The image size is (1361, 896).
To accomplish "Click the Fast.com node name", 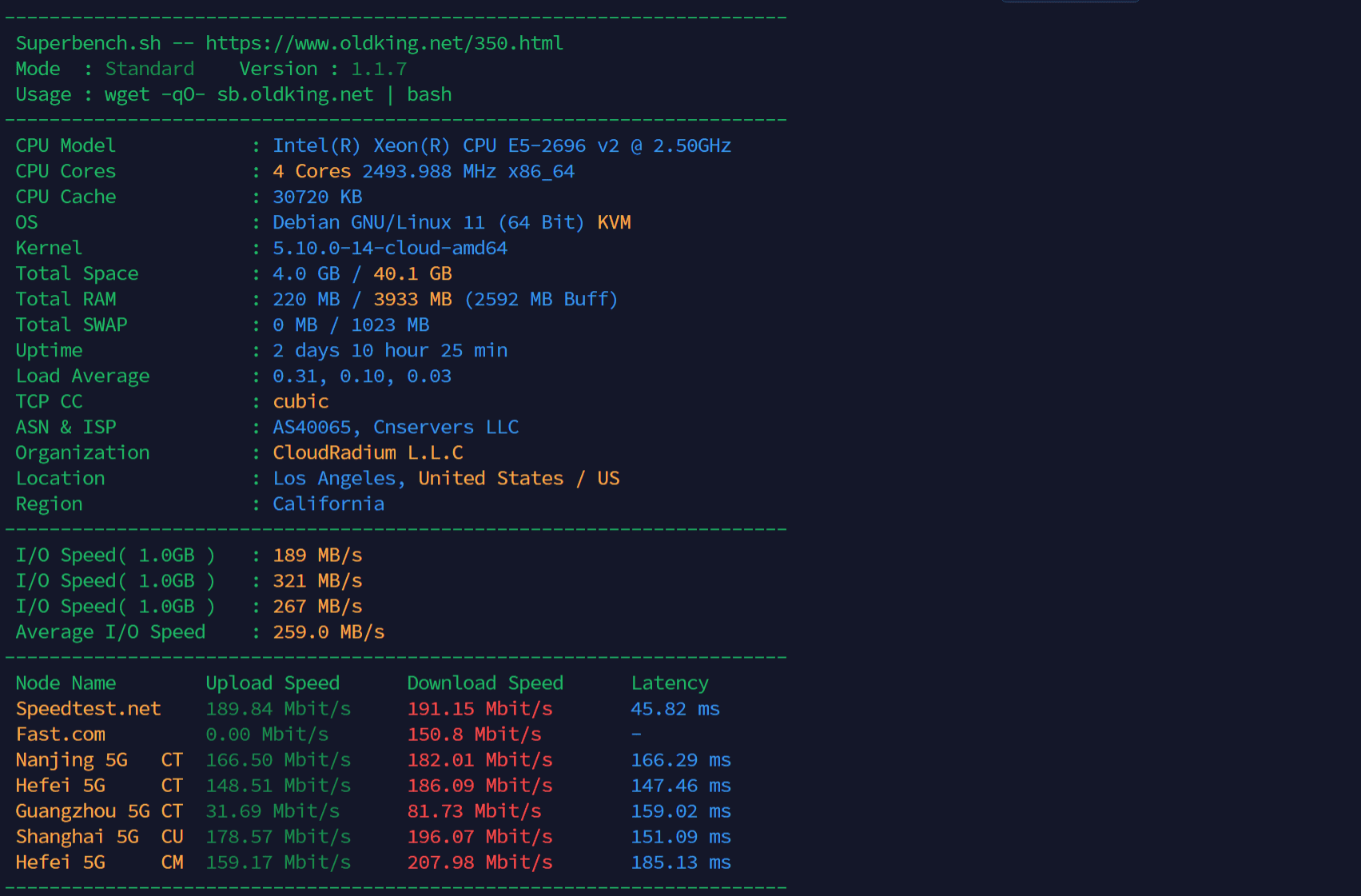I will pos(60,735).
